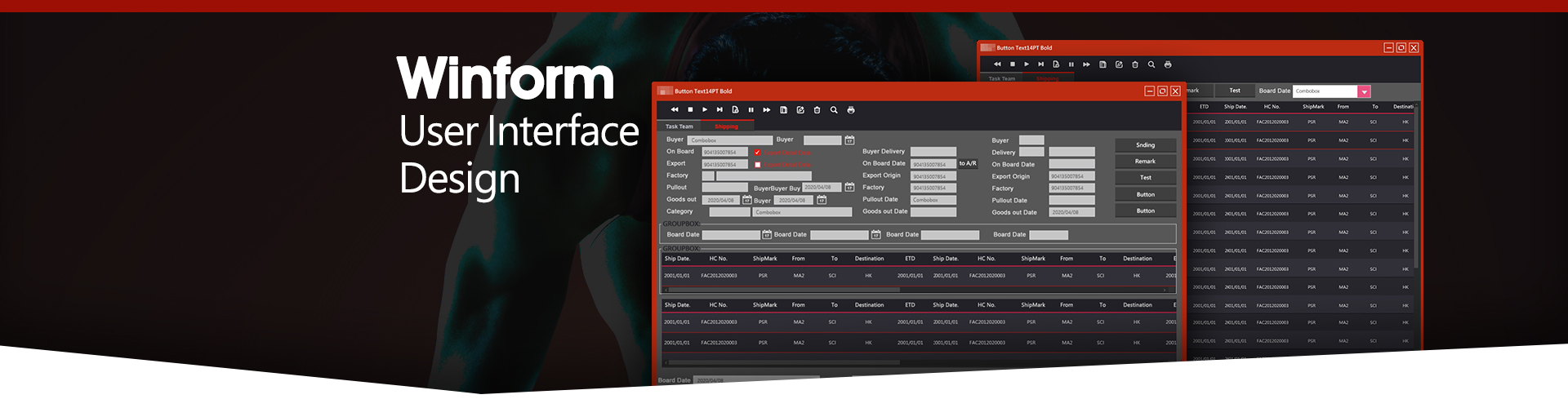
Task: Open the Pullout Date combobox
Action: (x=933, y=200)
